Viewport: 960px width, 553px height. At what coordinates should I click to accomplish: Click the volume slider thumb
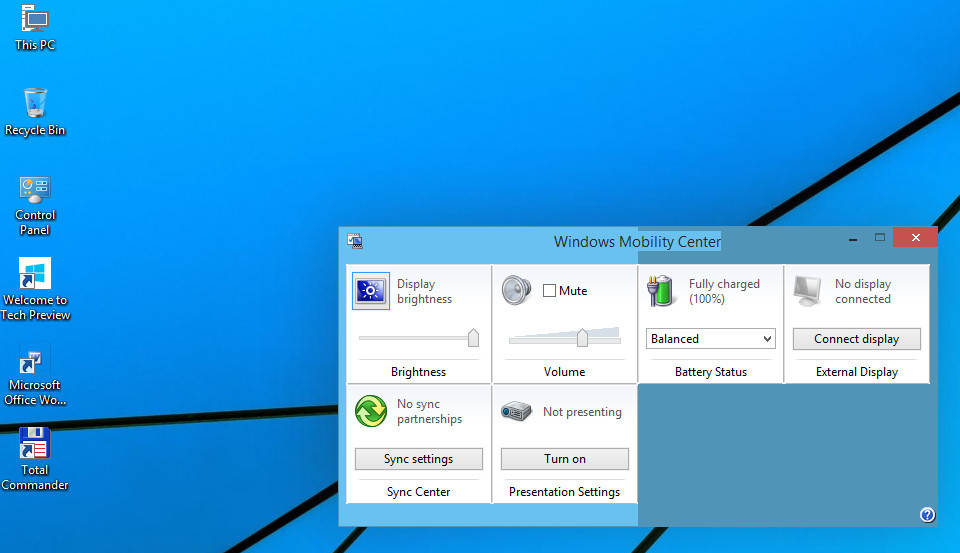tap(582, 339)
